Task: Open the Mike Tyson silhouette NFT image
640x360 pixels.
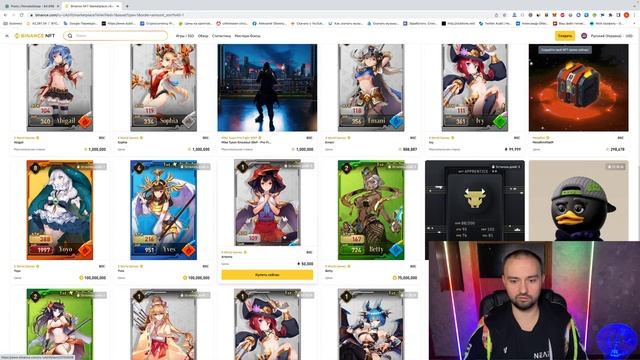Action: pyautogui.click(x=267, y=88)
